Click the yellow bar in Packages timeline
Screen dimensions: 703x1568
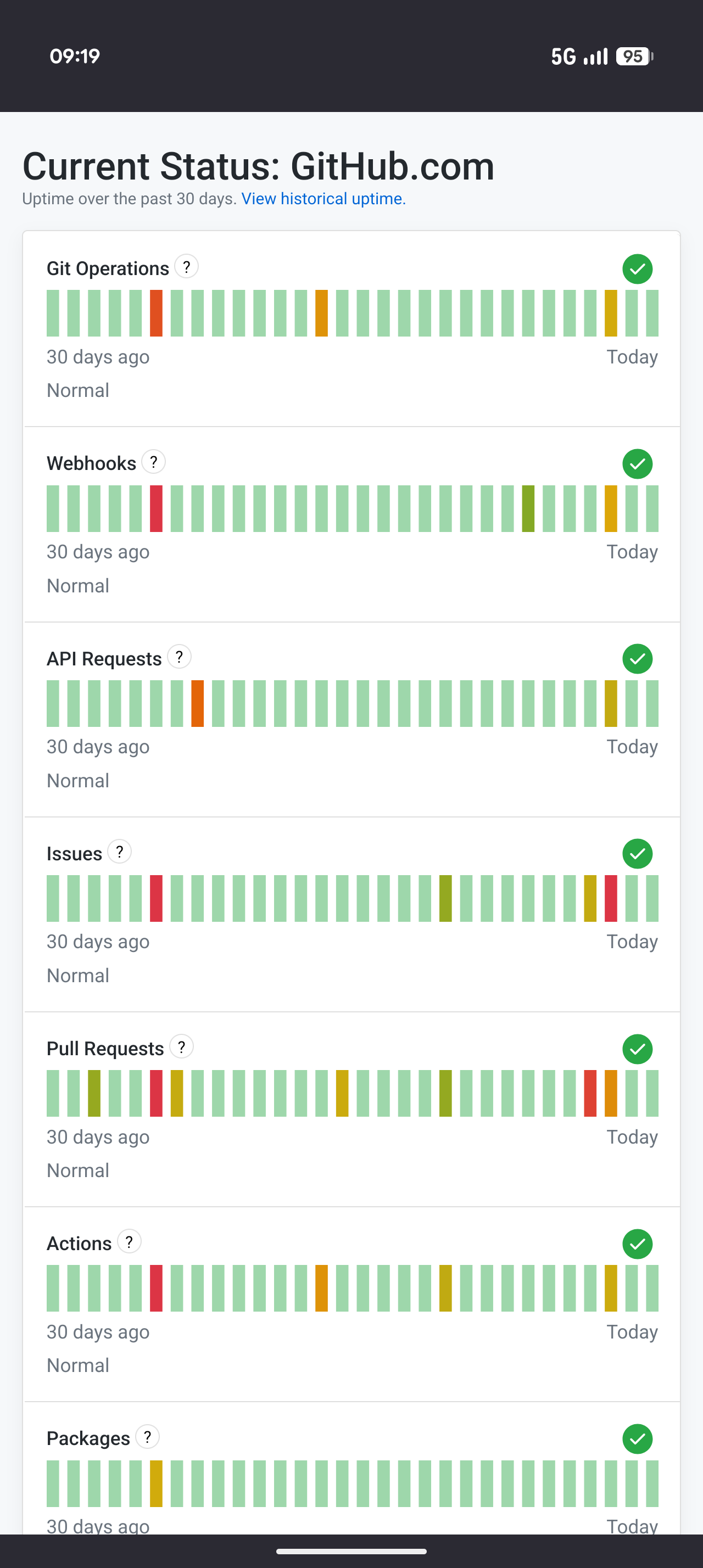coord(156,1483)
